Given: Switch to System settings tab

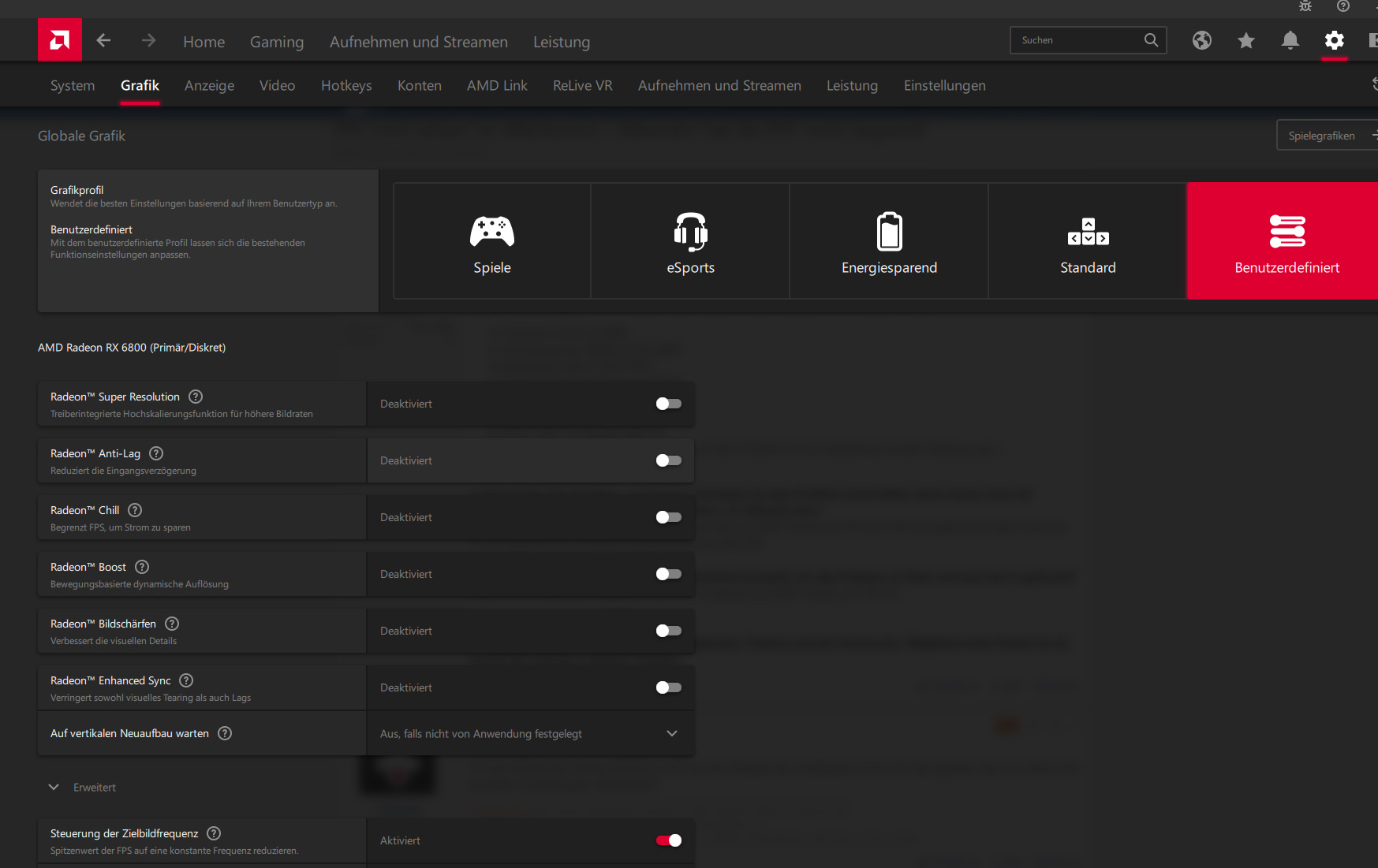Looking at the screenshot, I should tap(73, 85).
